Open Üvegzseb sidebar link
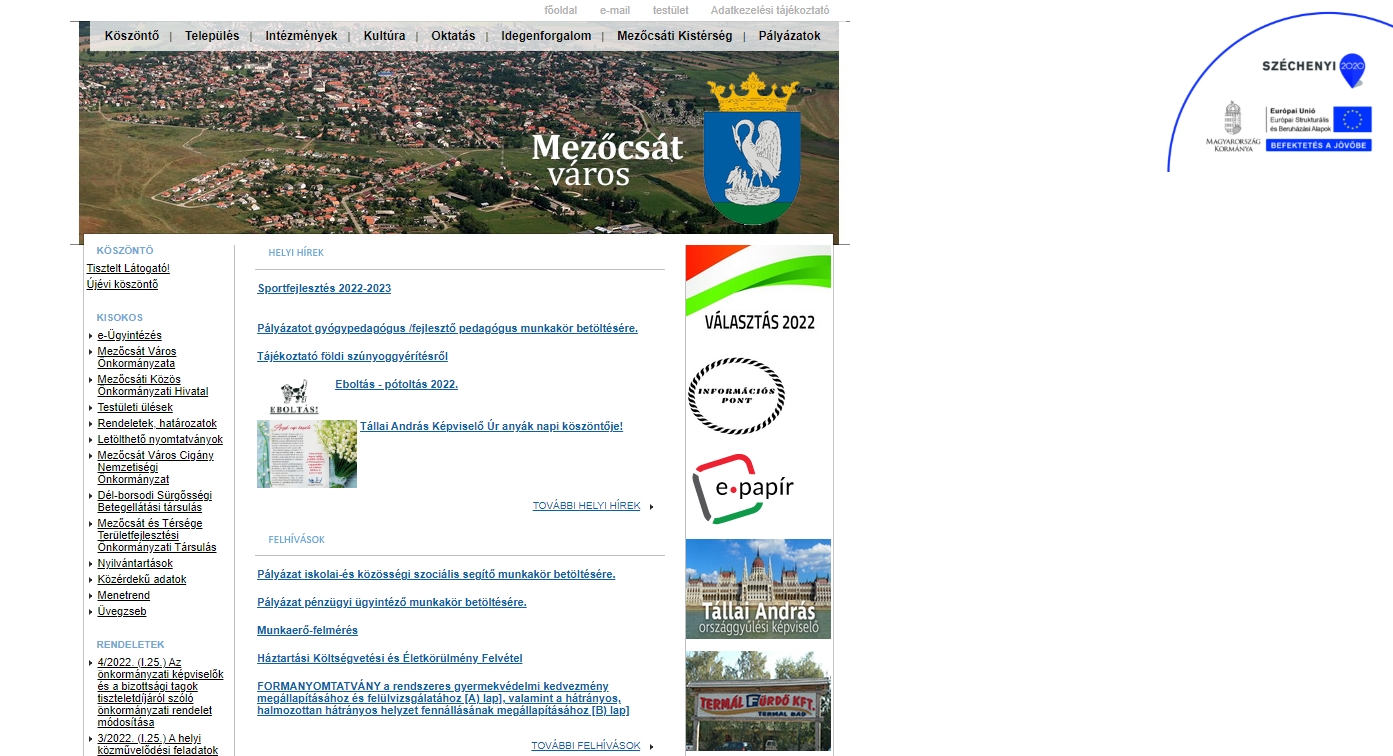 click(122, 612)
